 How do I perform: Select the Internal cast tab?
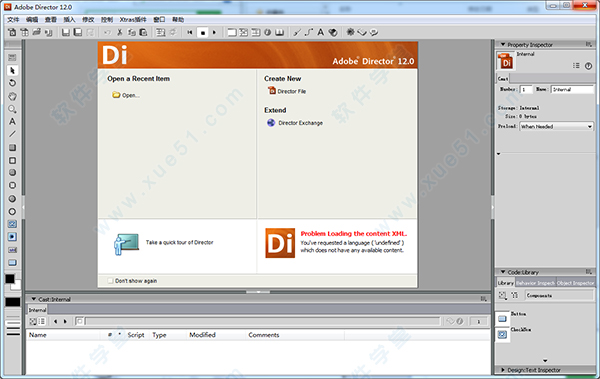[x=37, y=310]
